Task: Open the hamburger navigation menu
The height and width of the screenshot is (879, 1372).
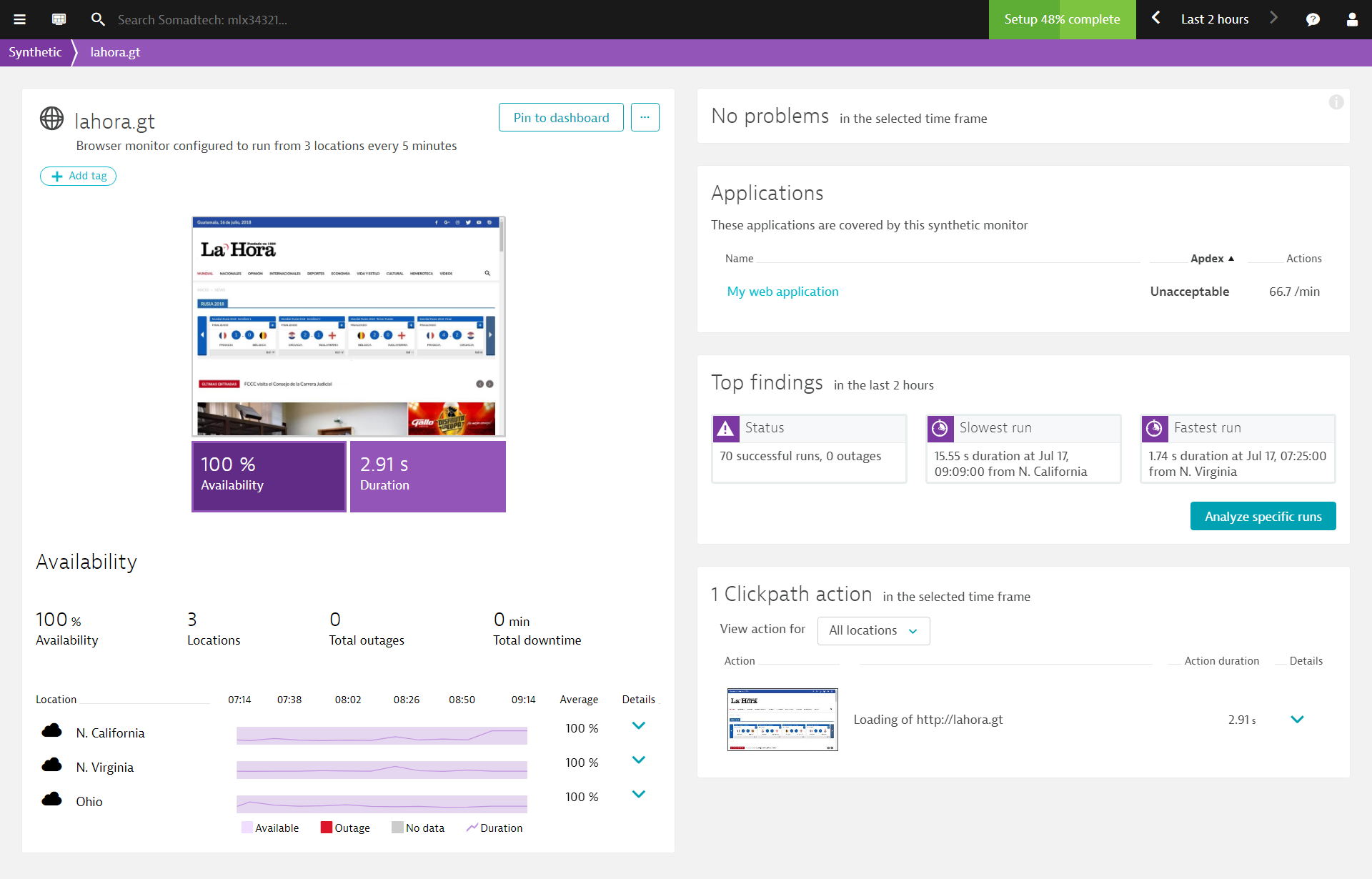Action: (x=20, y=19)
